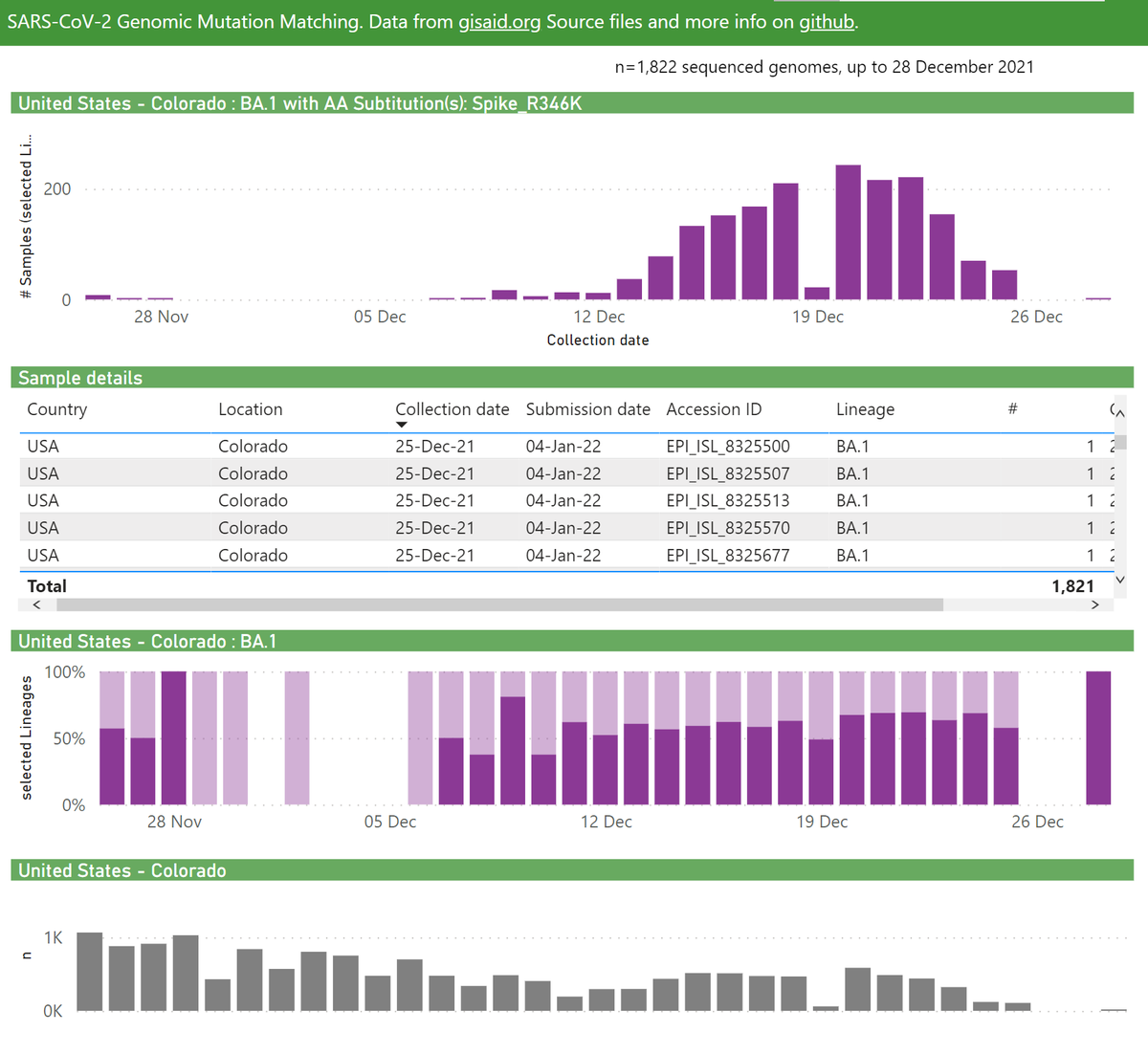The width and height of the screenshot is (1148, 1054).
Task: Select the tallest purple bar in samples chart
Action: click(x=849, y=232)
